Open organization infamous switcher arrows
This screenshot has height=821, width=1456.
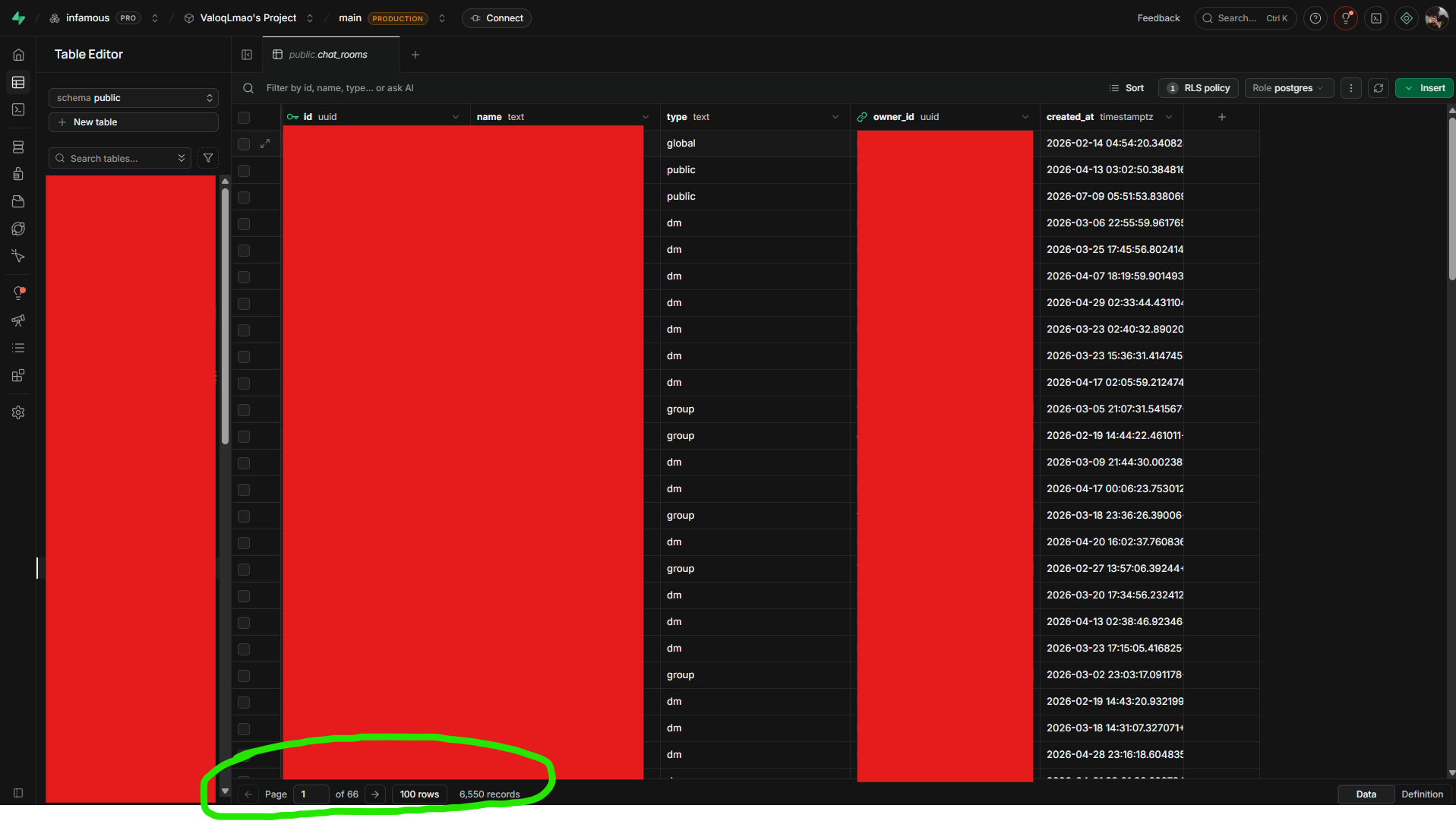tap(155, 18)
